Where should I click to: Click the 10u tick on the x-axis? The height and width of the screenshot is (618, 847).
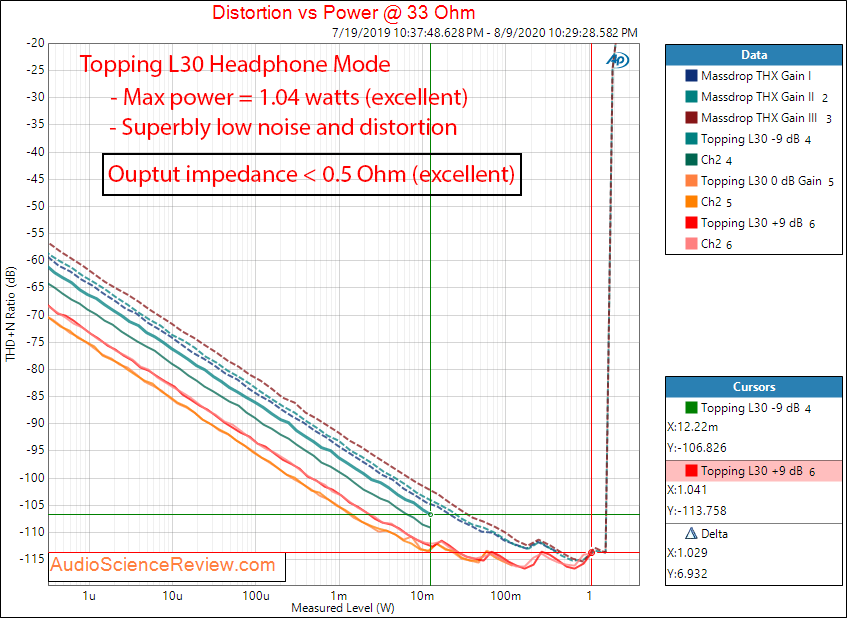coord(172,596)
